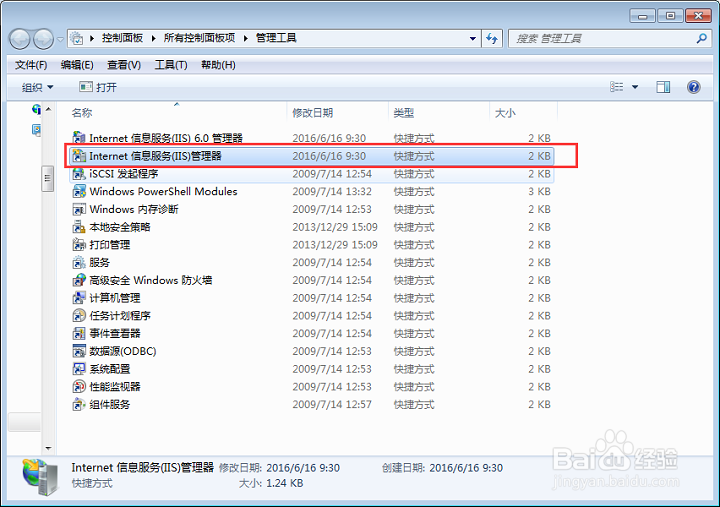Open the help question mark button

coord(693,87)
